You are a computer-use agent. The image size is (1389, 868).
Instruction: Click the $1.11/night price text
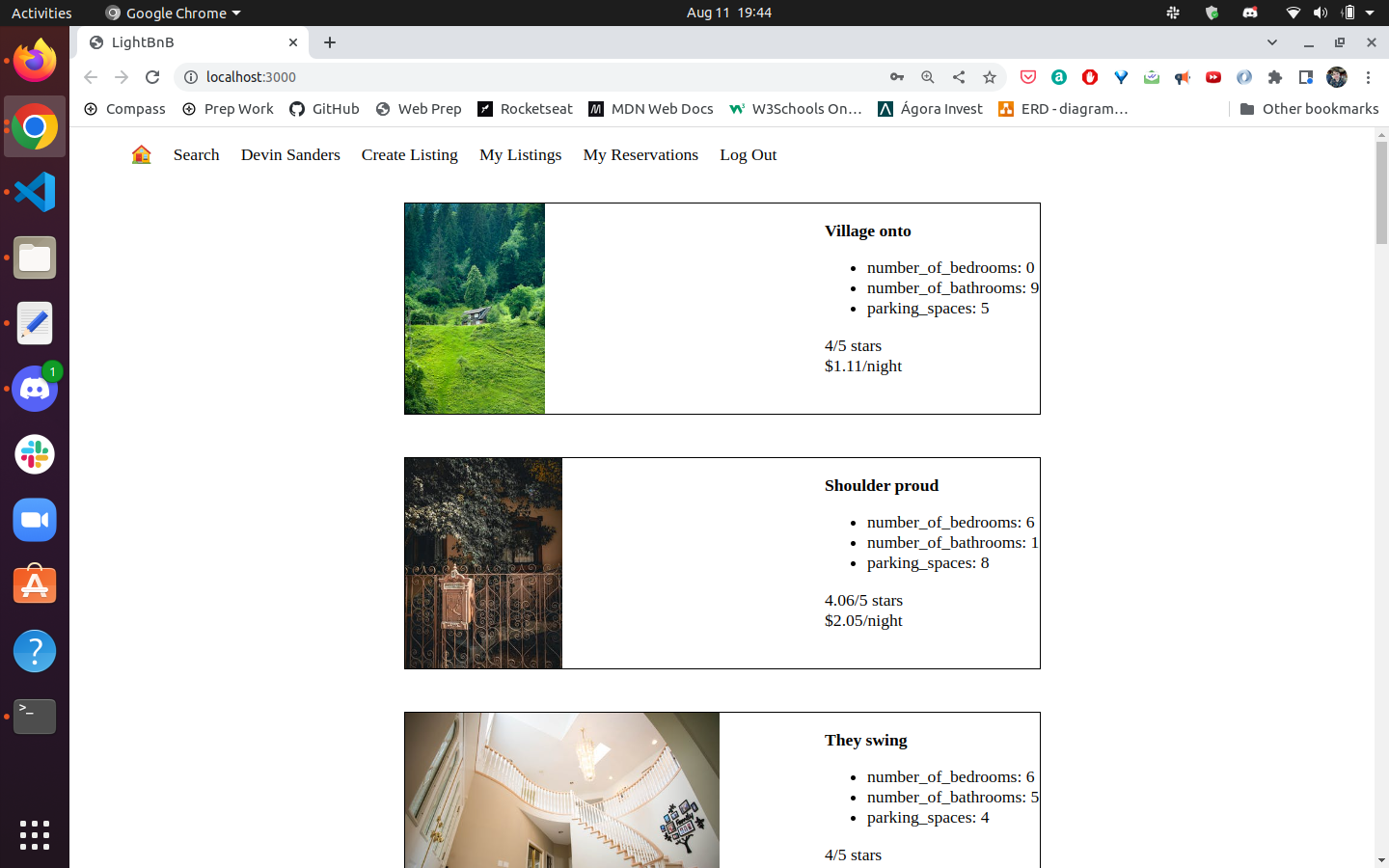click(x=863, y=366)
